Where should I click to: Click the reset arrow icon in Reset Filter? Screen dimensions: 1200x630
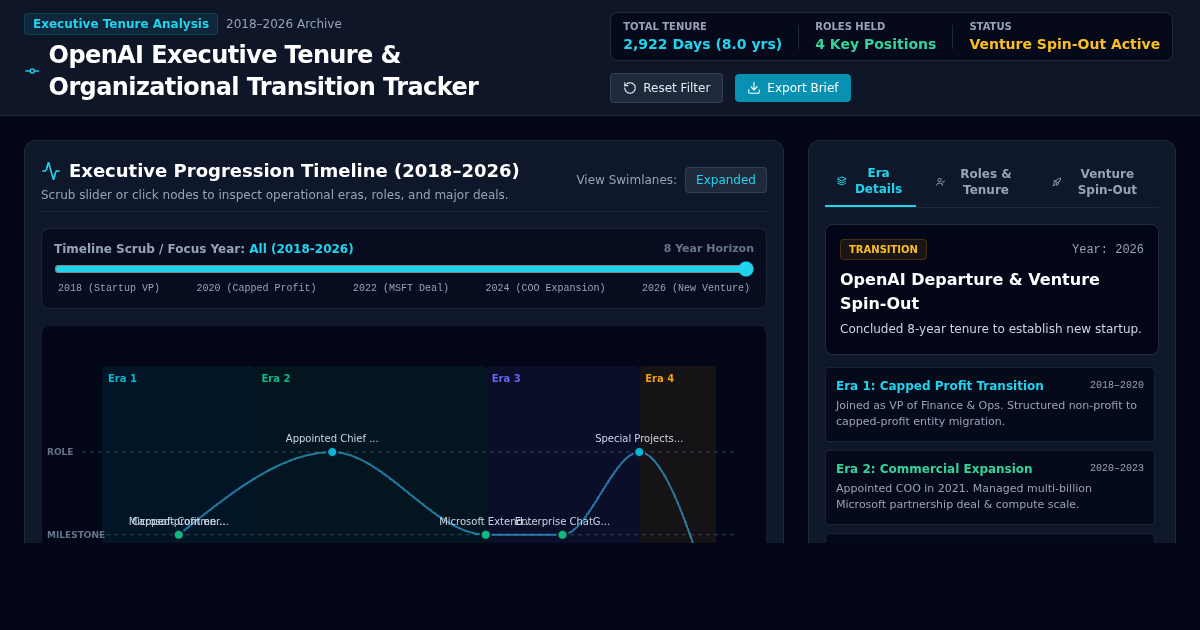[x=630, y=88]
